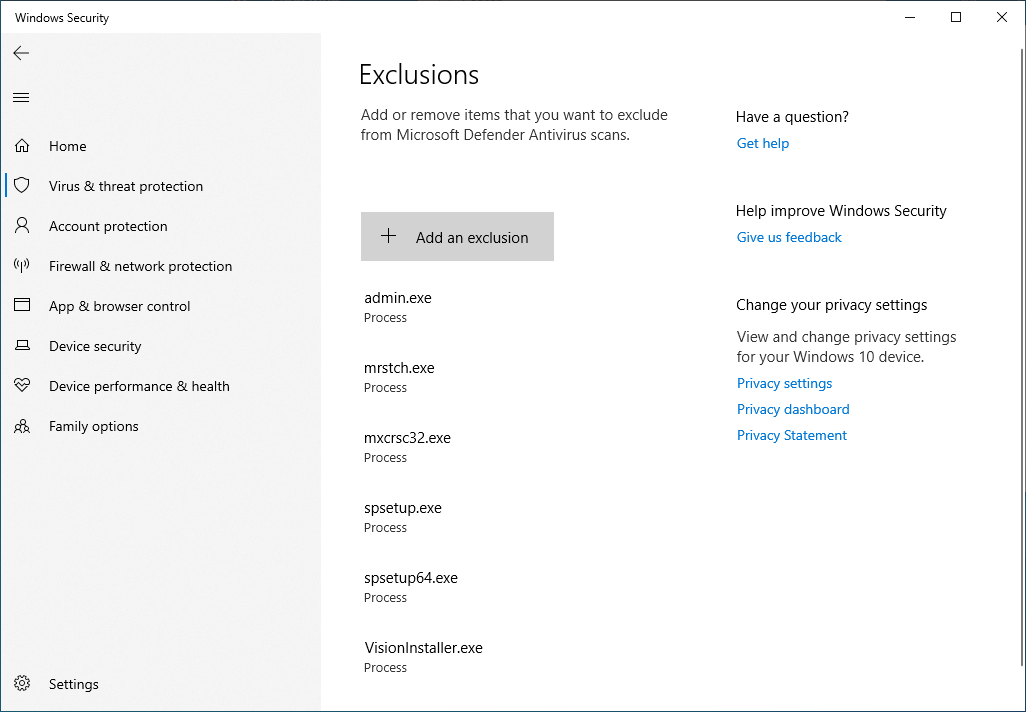
Task: Click Give us feedback link
Action: 789,237
